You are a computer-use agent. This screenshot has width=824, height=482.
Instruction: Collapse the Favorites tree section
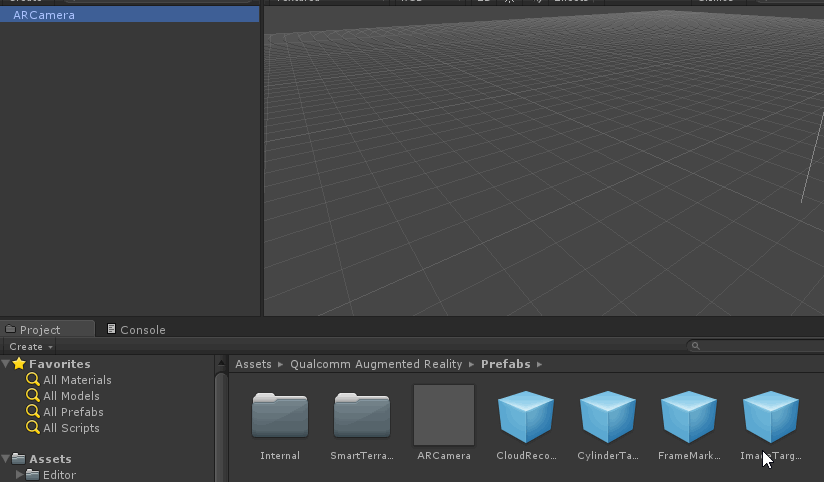(x=6, y=363)
